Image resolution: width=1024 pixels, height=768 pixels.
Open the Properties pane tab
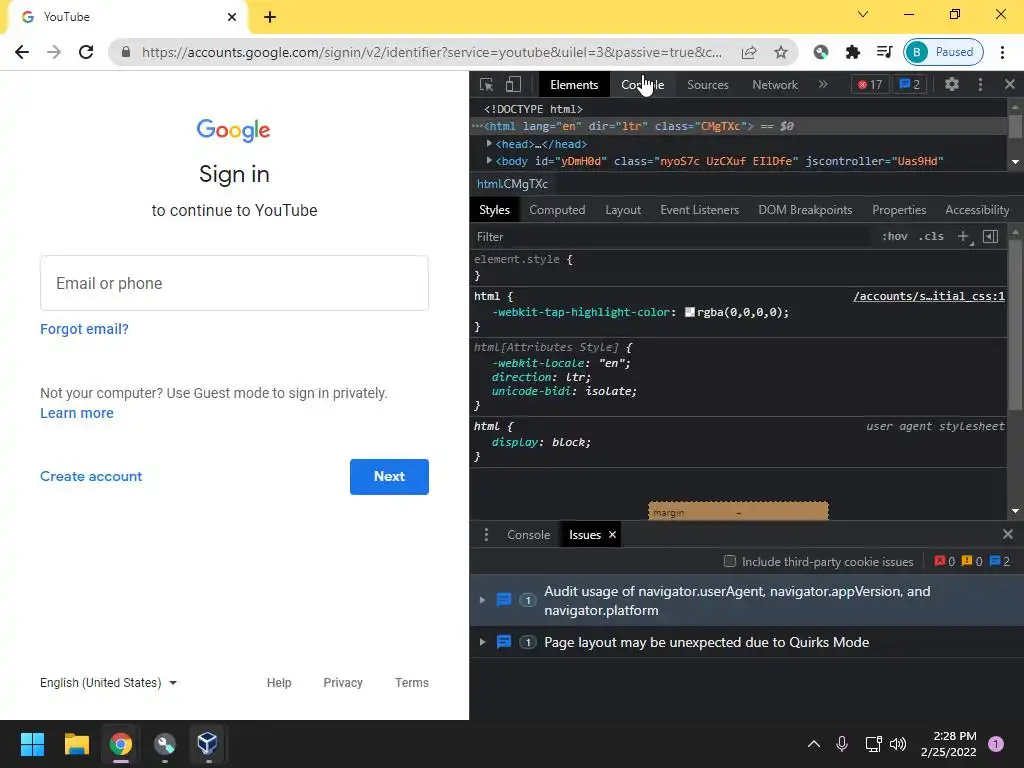(x=899, y=210)
